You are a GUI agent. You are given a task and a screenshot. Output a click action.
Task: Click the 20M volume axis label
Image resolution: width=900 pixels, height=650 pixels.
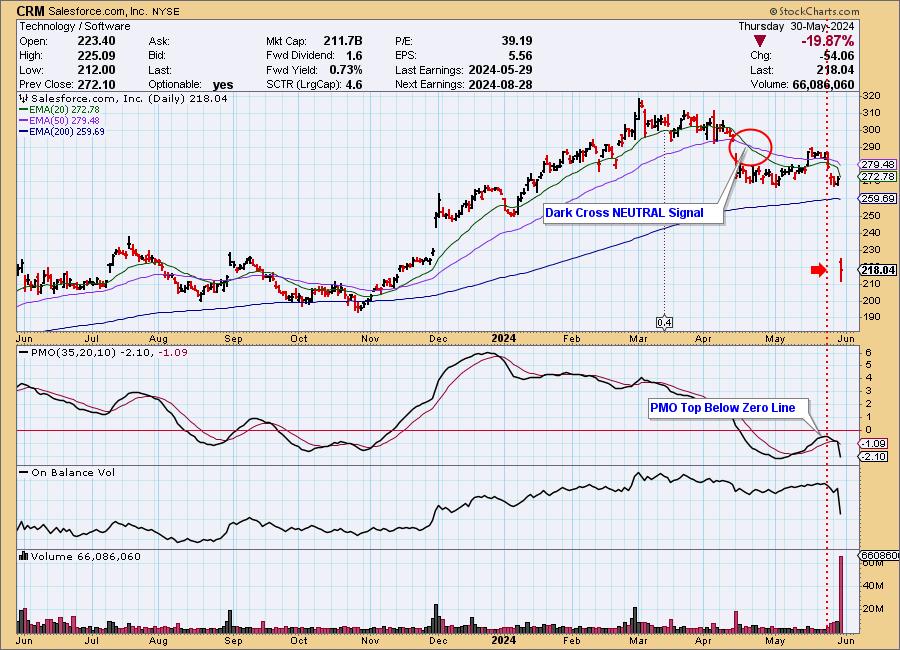click(873, 609)
